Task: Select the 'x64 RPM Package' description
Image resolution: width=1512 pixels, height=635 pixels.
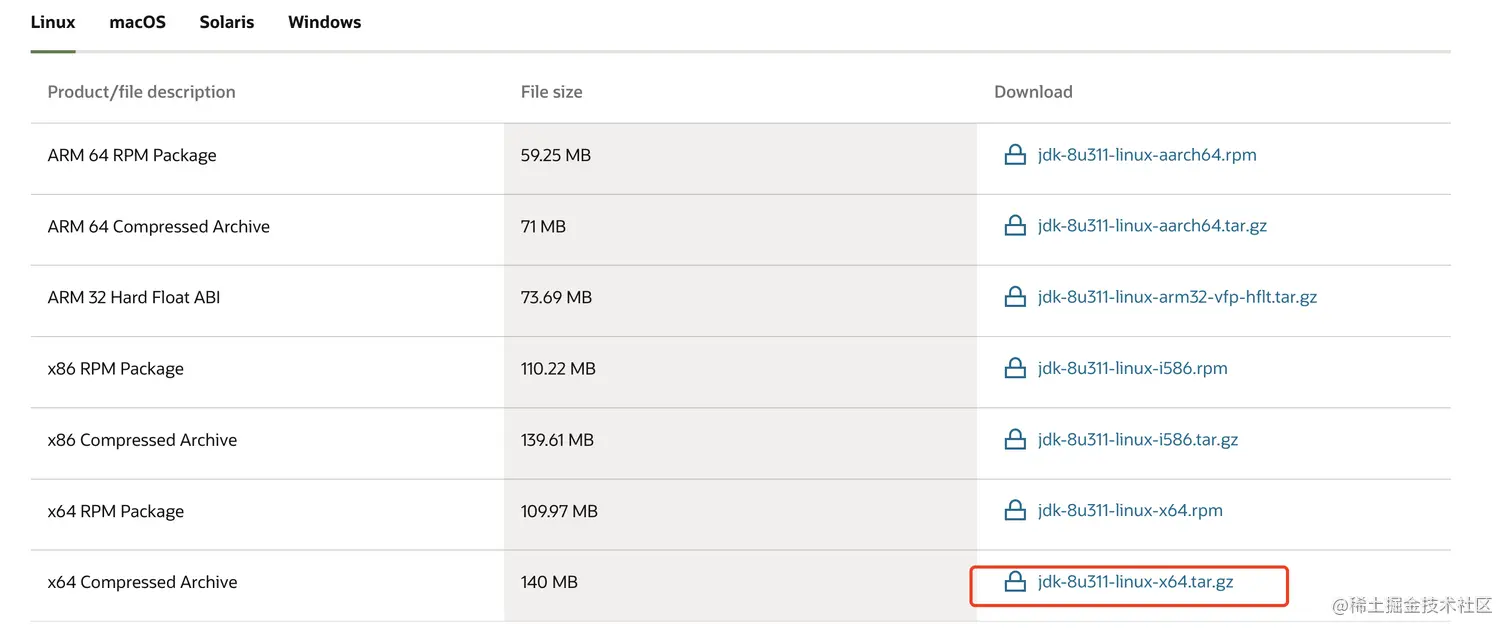Action: pyautogui.click(x=116, y=511)
